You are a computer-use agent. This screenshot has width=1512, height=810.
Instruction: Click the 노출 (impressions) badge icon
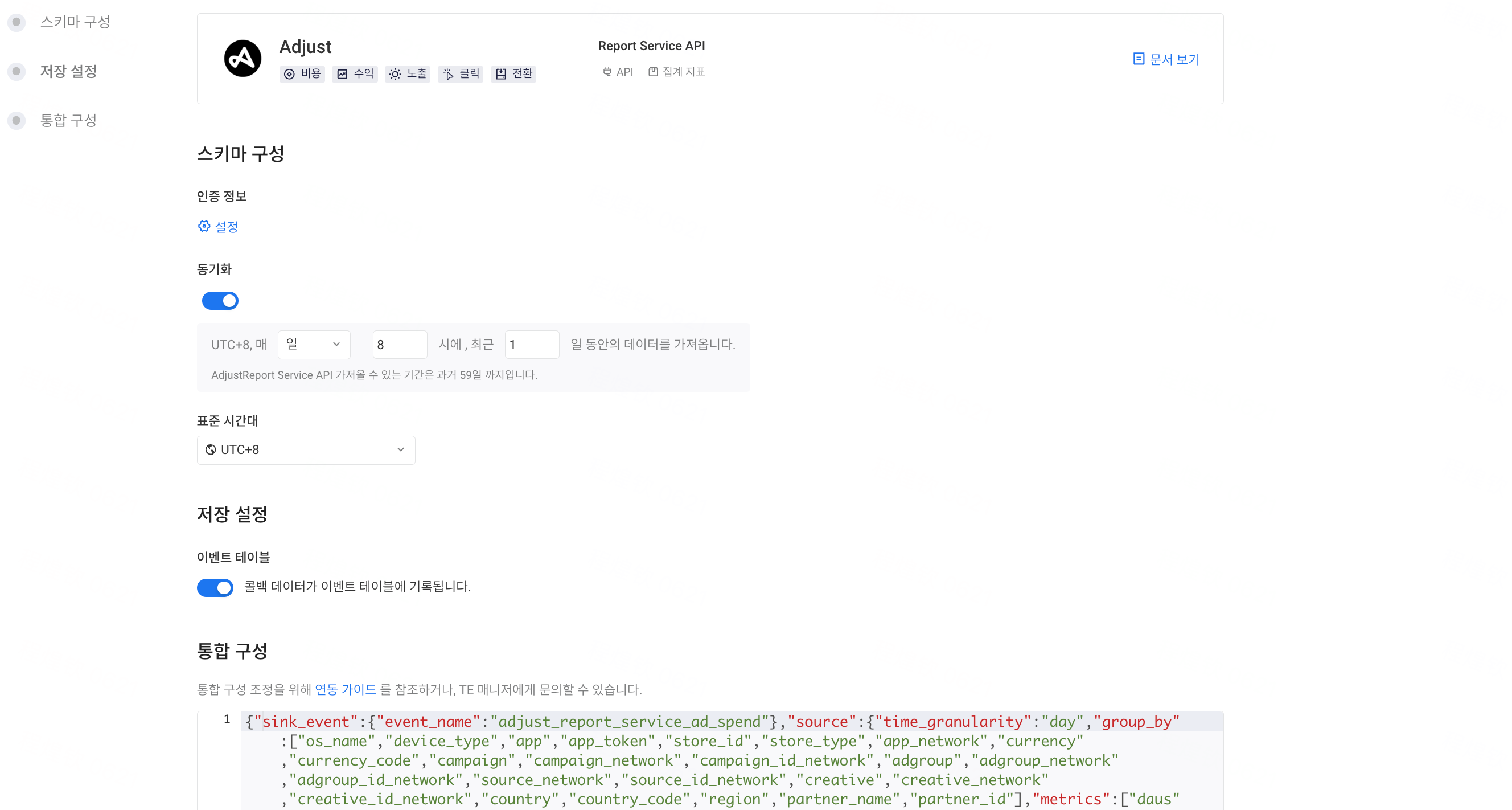point(395,74)
